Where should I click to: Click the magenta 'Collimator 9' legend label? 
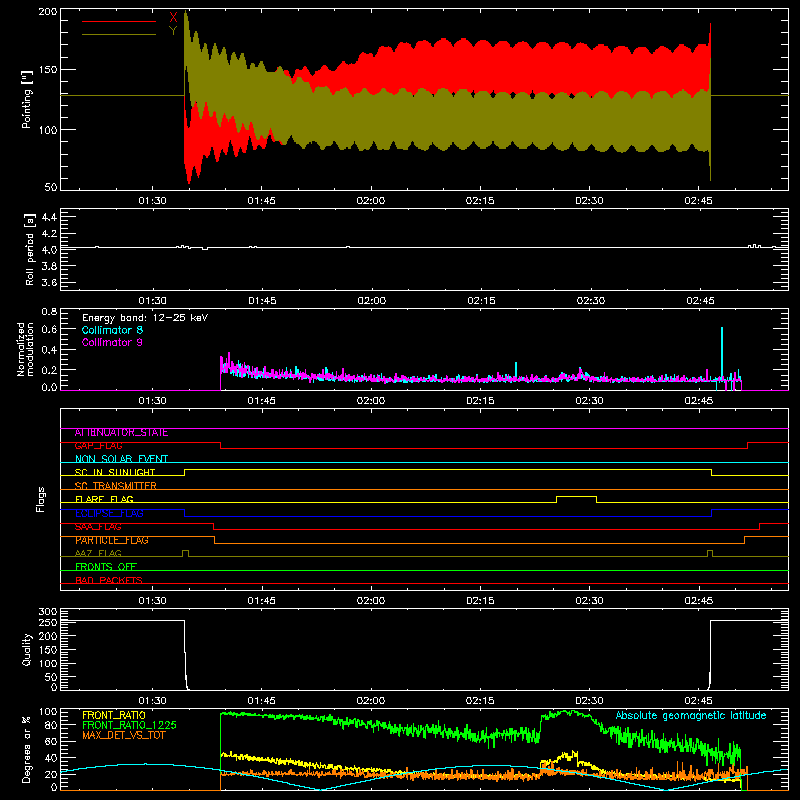click(x=112, y=342)
